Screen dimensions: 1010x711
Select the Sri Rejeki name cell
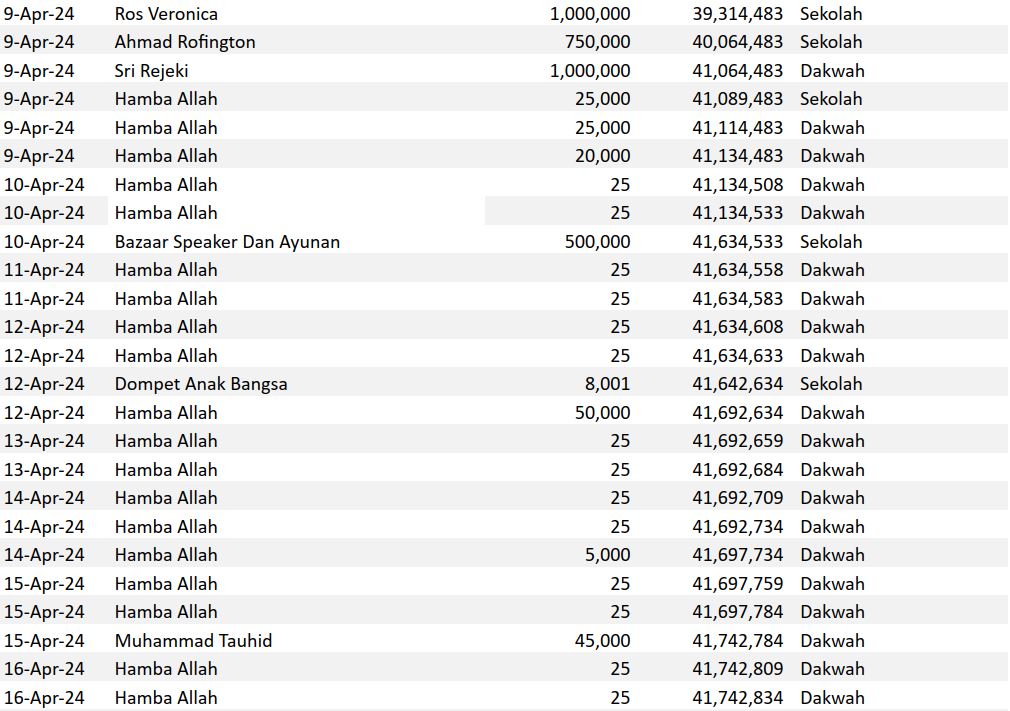click(152, 71)
